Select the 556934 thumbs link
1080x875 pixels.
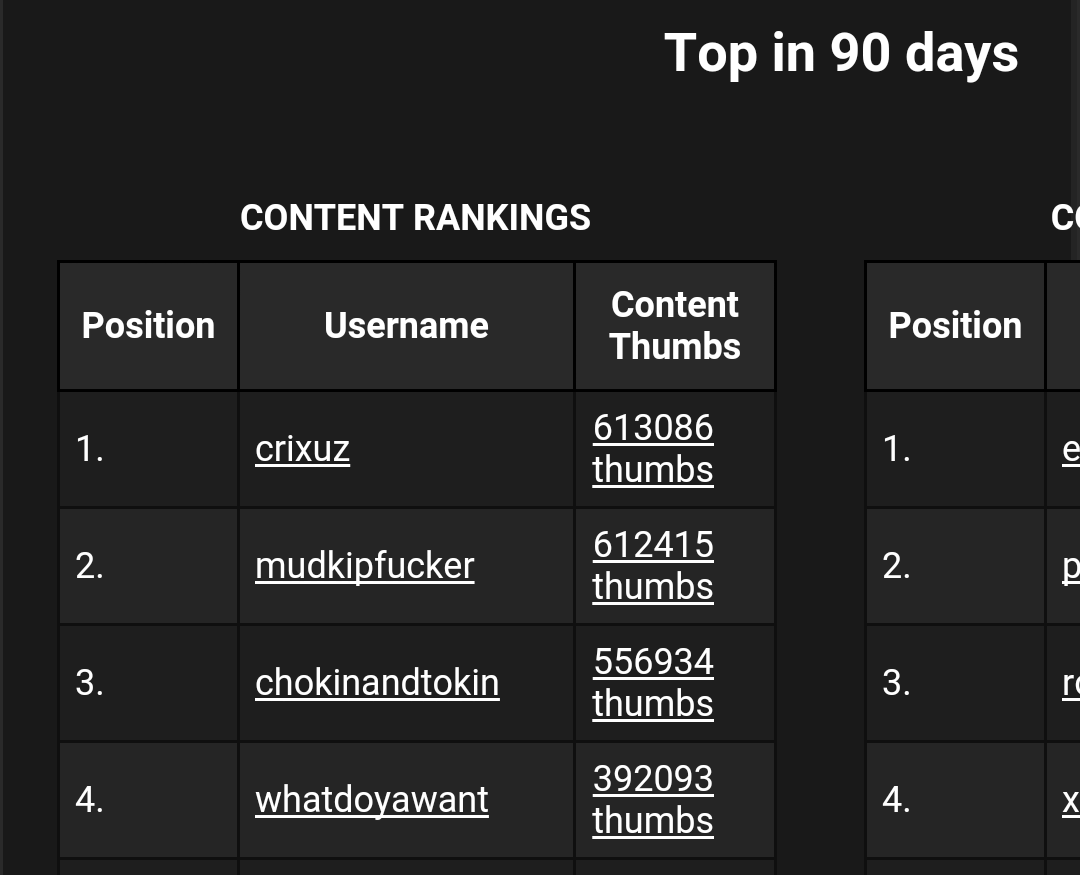[652, 682]
